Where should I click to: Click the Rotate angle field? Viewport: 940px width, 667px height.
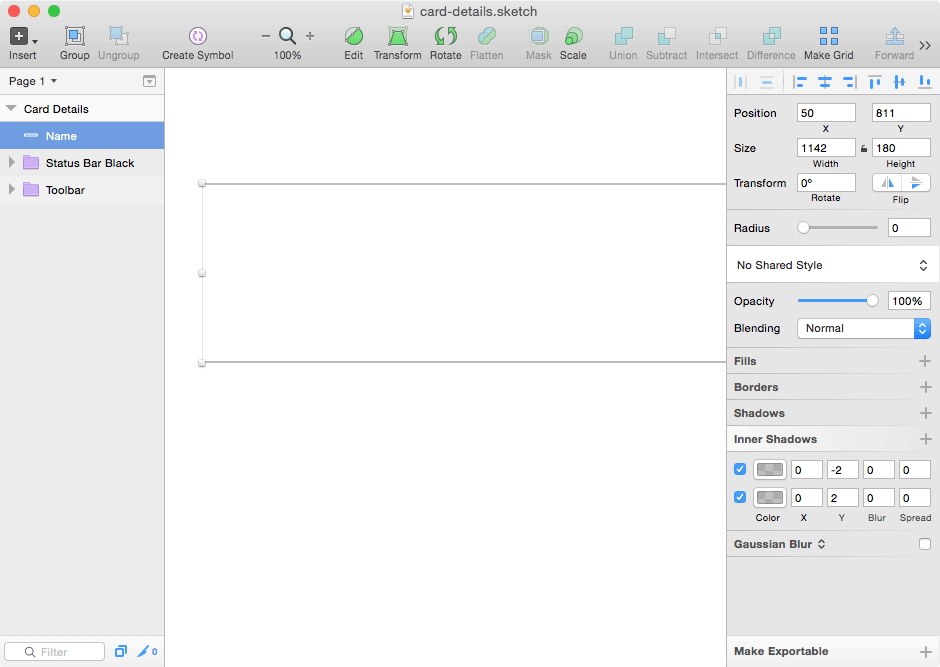(826, 183)
